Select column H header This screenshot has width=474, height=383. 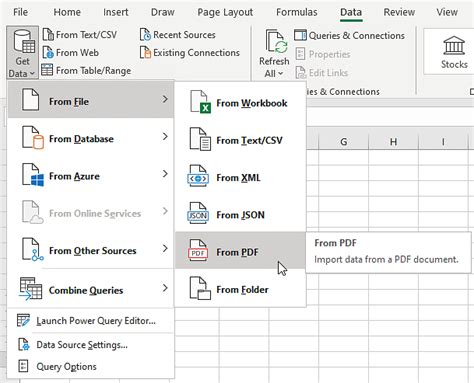(x=393, y=142)
